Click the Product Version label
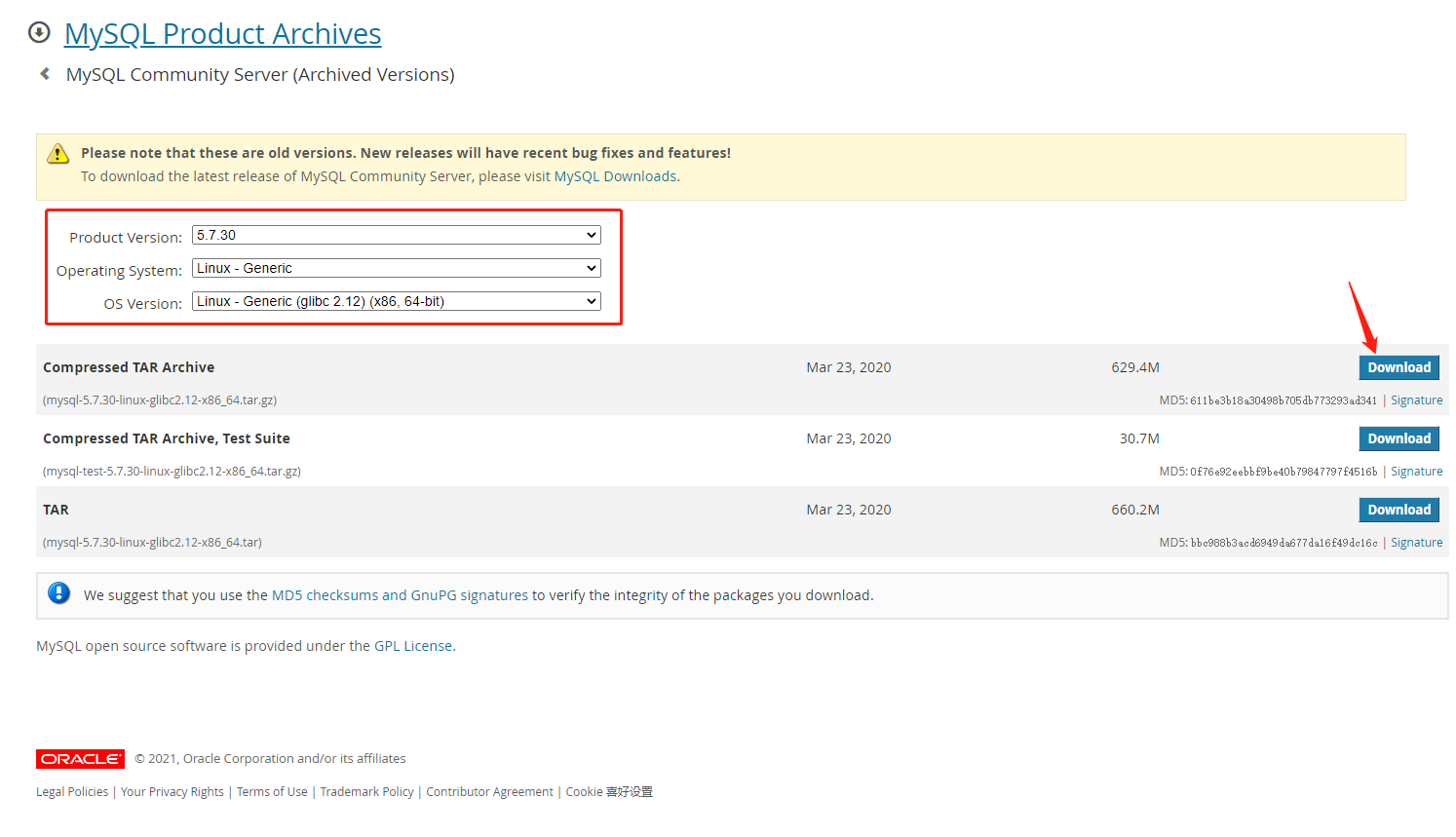This screenshot has width=1456, height=837. [x=126, y=238]
